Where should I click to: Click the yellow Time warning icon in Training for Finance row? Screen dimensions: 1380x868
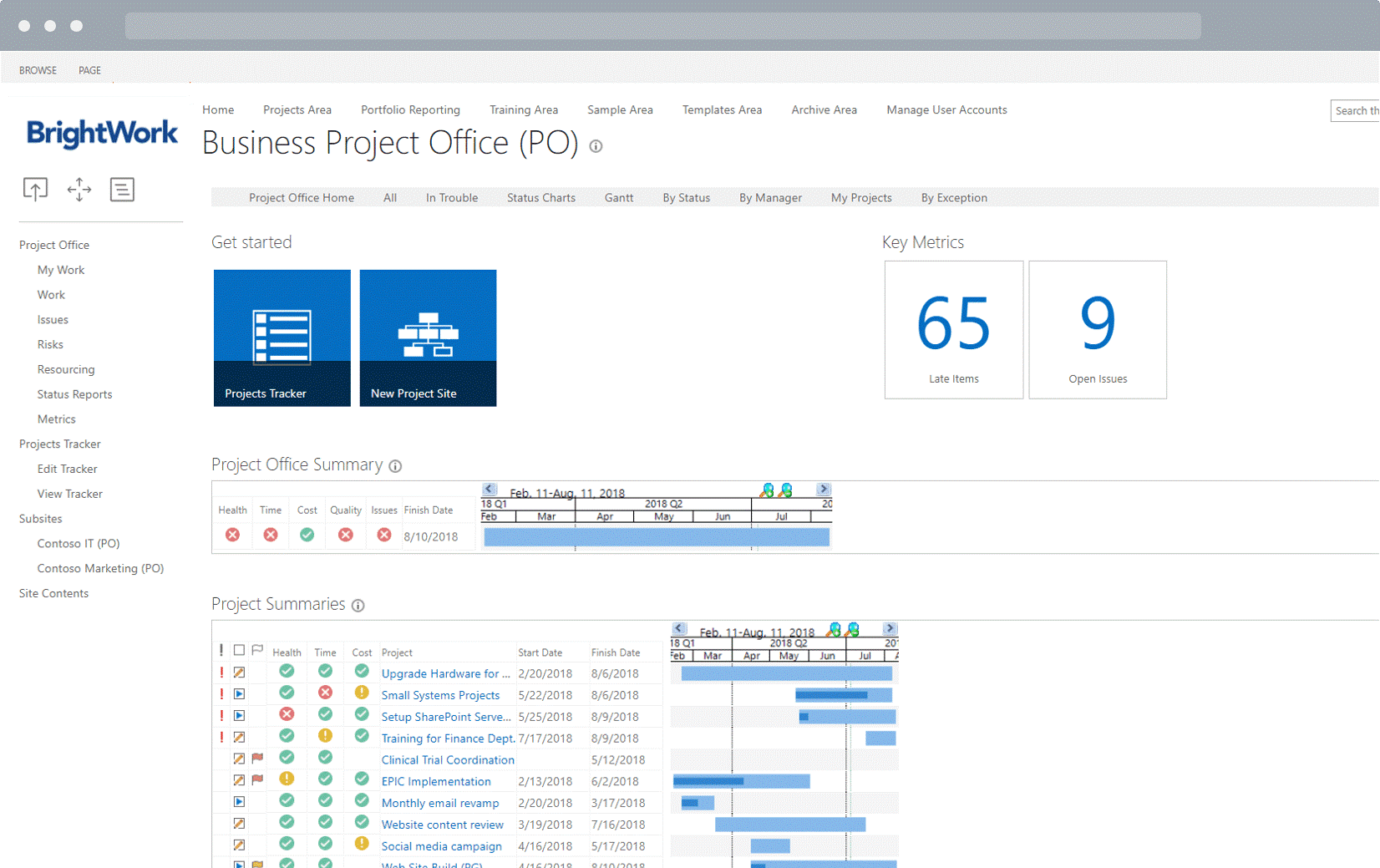(325, 736)
